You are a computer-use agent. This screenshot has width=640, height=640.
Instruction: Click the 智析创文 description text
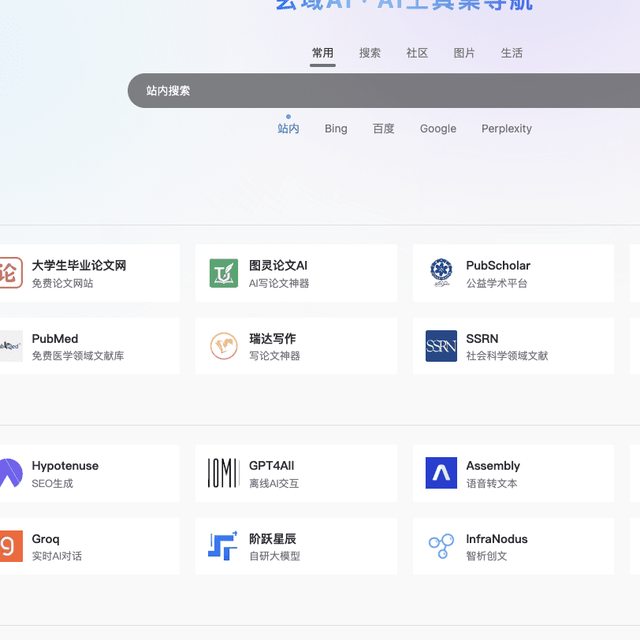[x=487, y=556]
